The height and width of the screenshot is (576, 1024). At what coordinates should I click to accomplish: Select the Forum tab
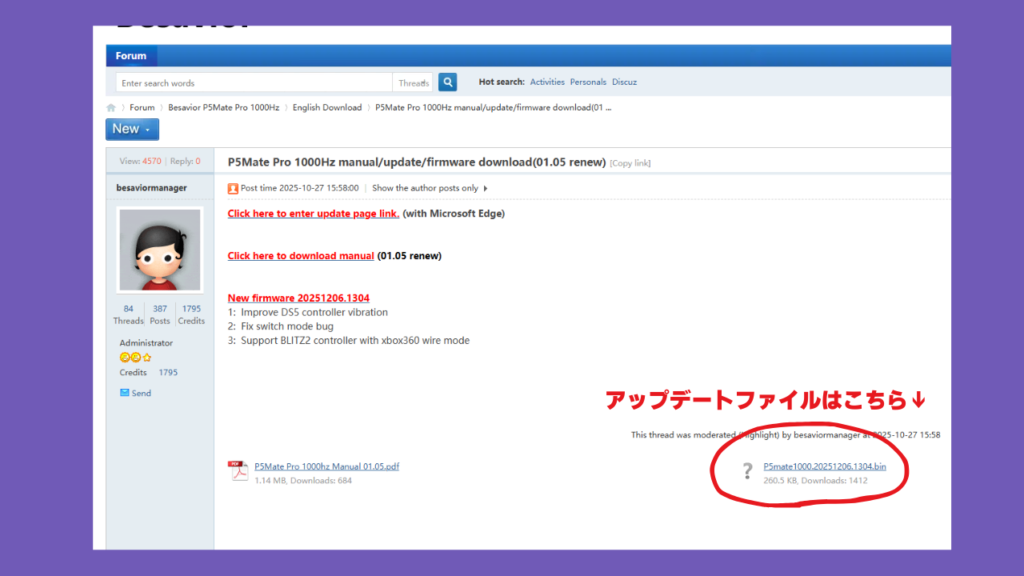[x=130, y=56]
